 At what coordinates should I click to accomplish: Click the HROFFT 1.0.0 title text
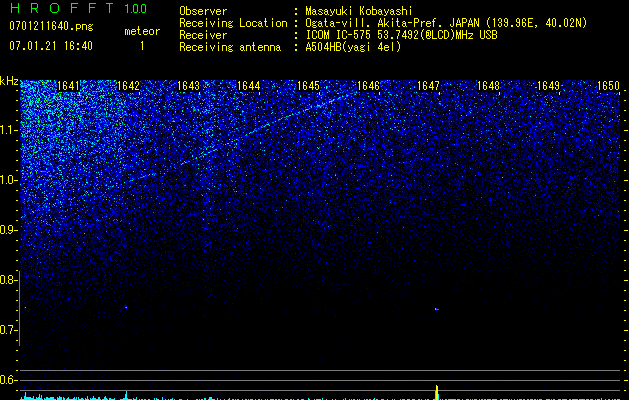pos(78,8)
